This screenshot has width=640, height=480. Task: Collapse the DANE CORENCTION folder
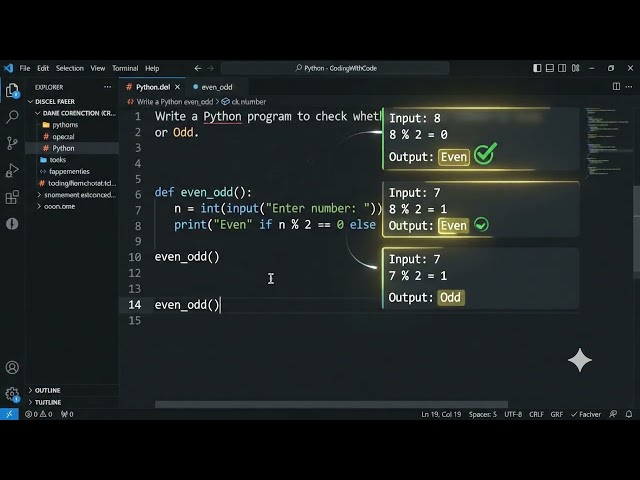click(76, 113)
